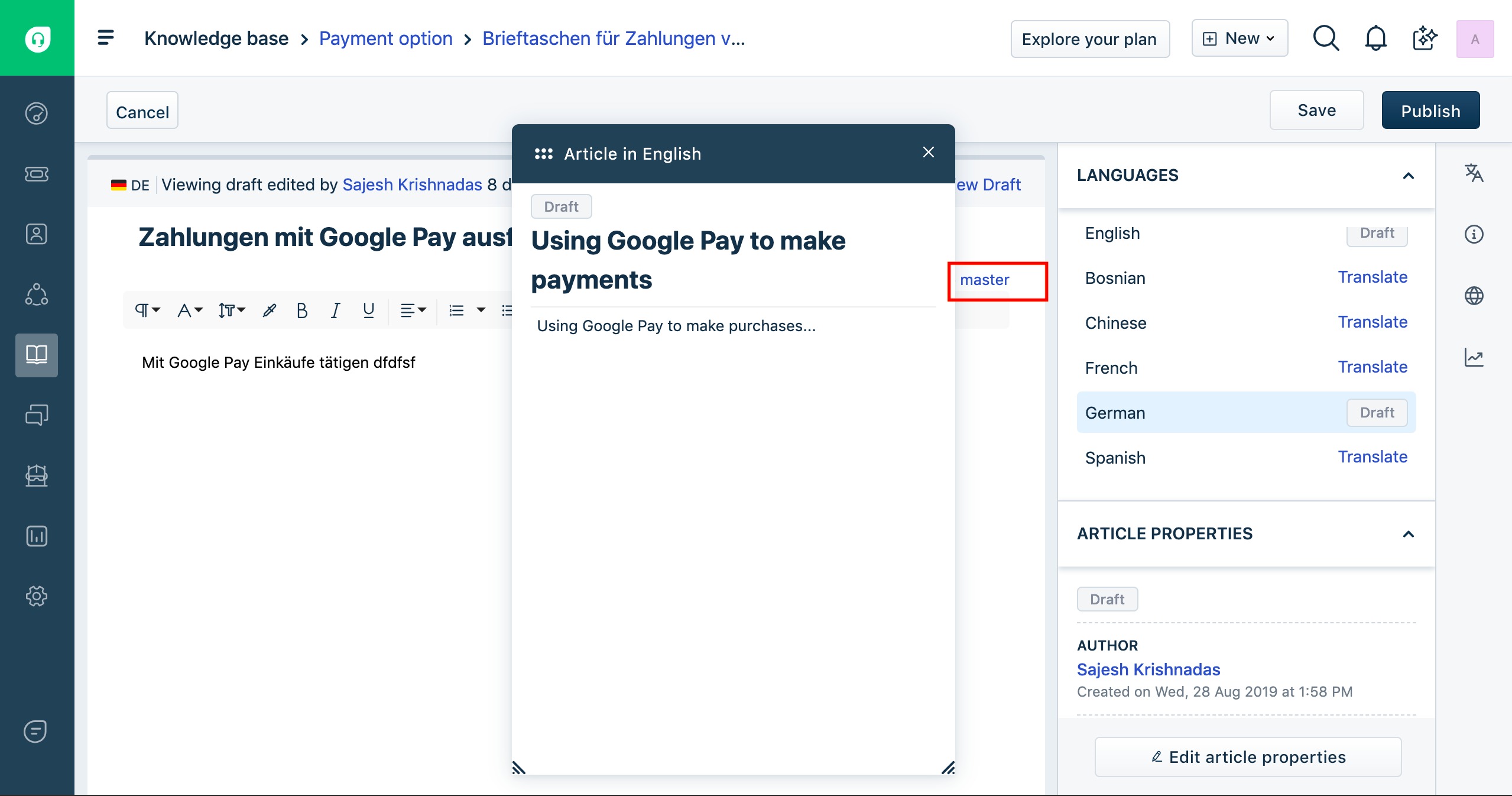1512x796 pixels.
Task: Toggle italic formatting
Action: tap(335, 310)
